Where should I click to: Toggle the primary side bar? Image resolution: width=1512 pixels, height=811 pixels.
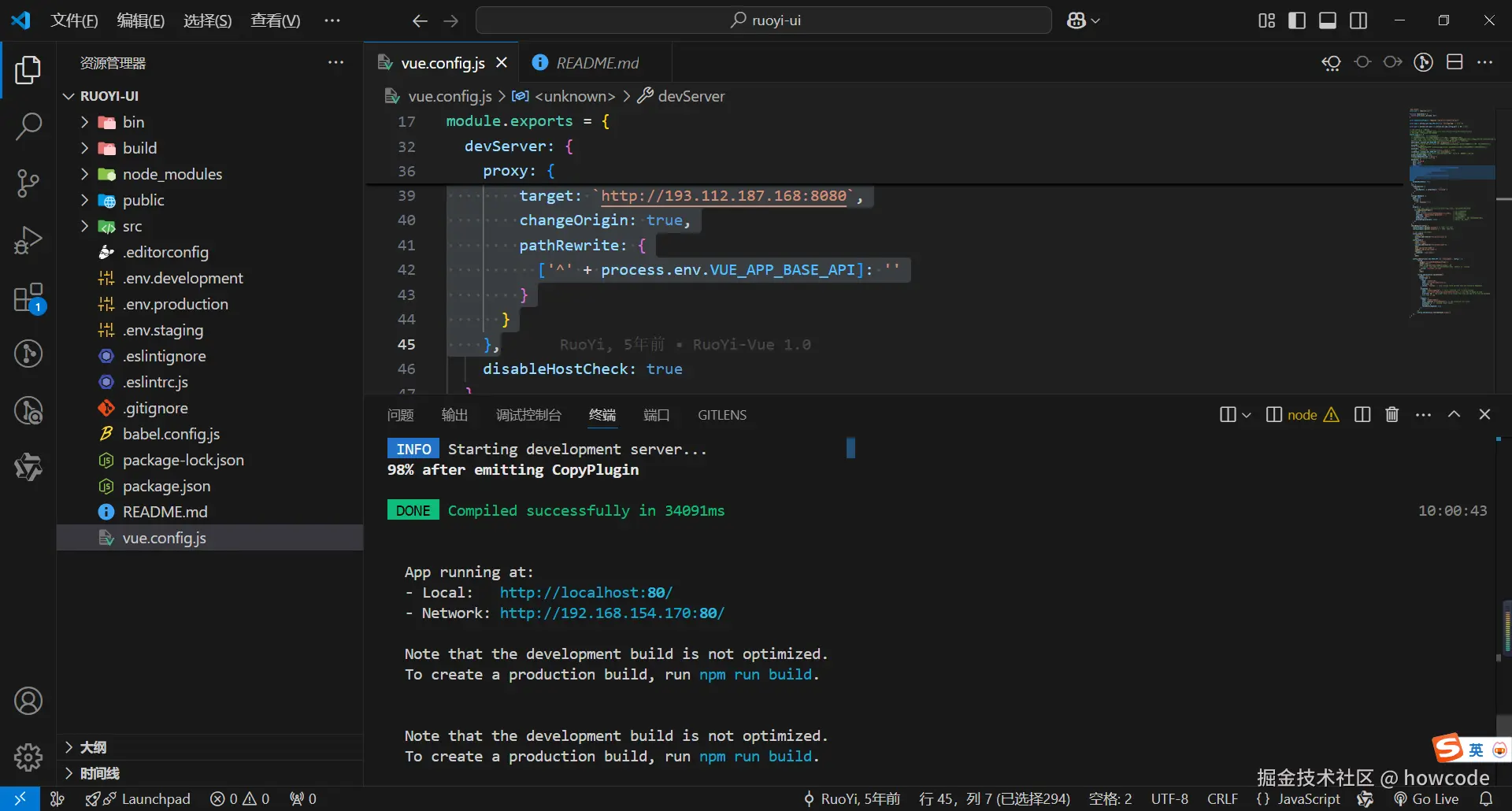(x=1297, y=20)
